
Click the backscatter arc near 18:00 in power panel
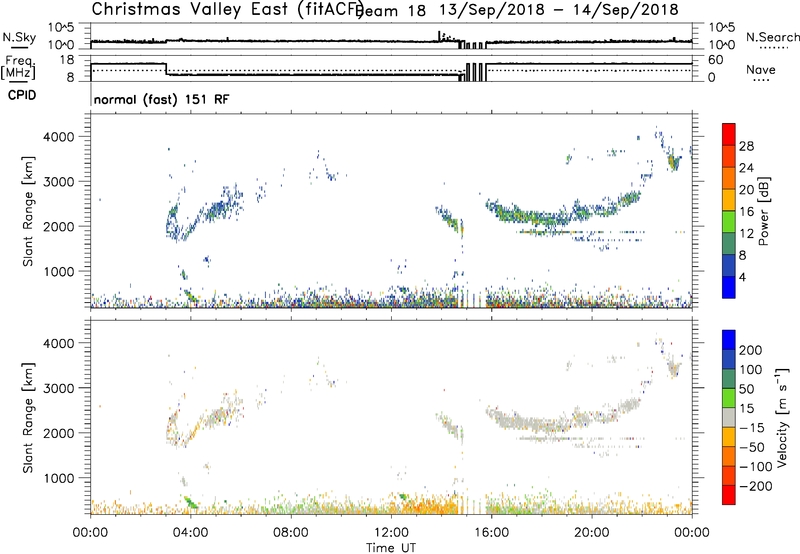click(541, 217)
